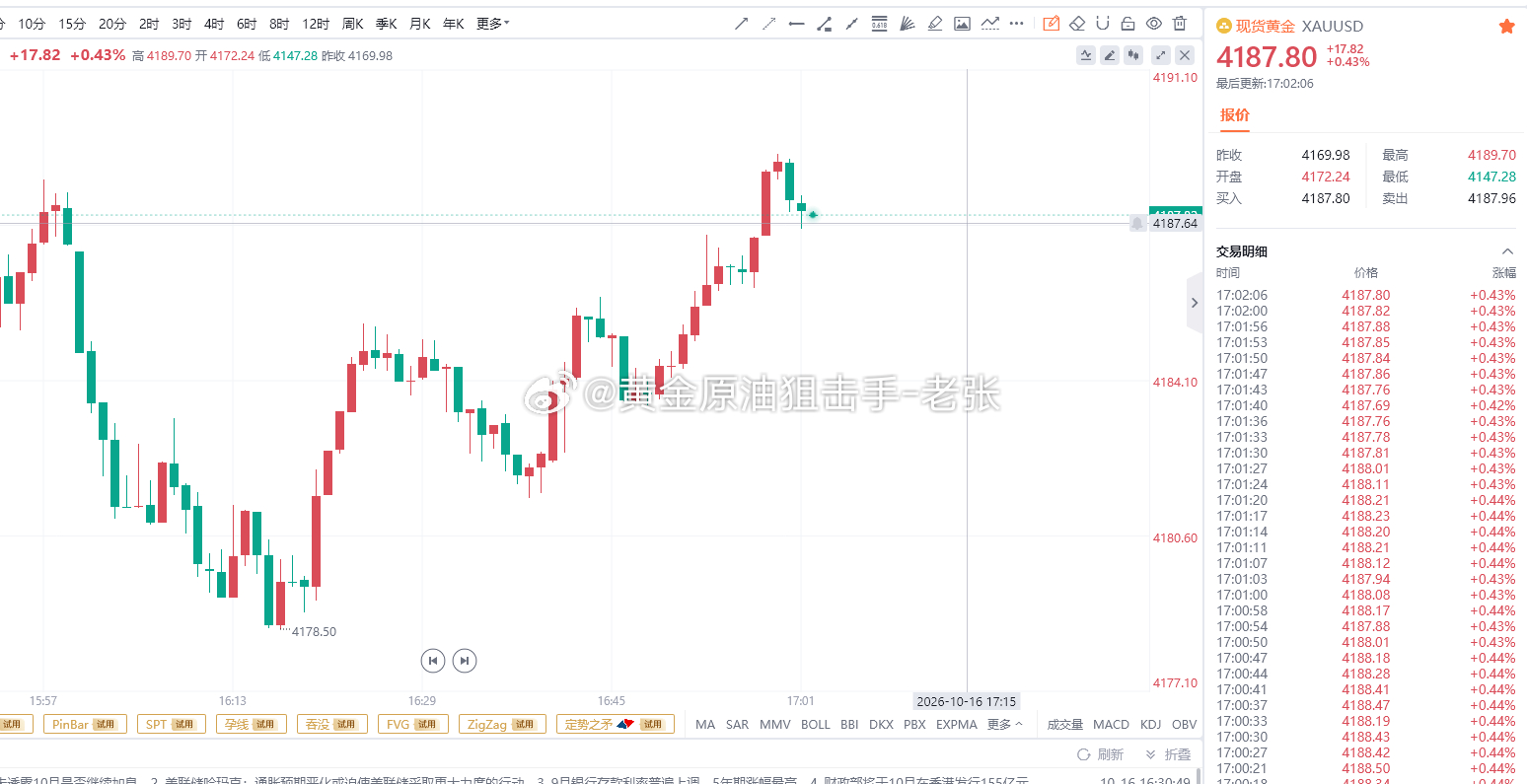Image resolution: width=1527 pixels, height=784 pixels.
Task: Open the indicator line button above chart
Action: click(1086, 55)
